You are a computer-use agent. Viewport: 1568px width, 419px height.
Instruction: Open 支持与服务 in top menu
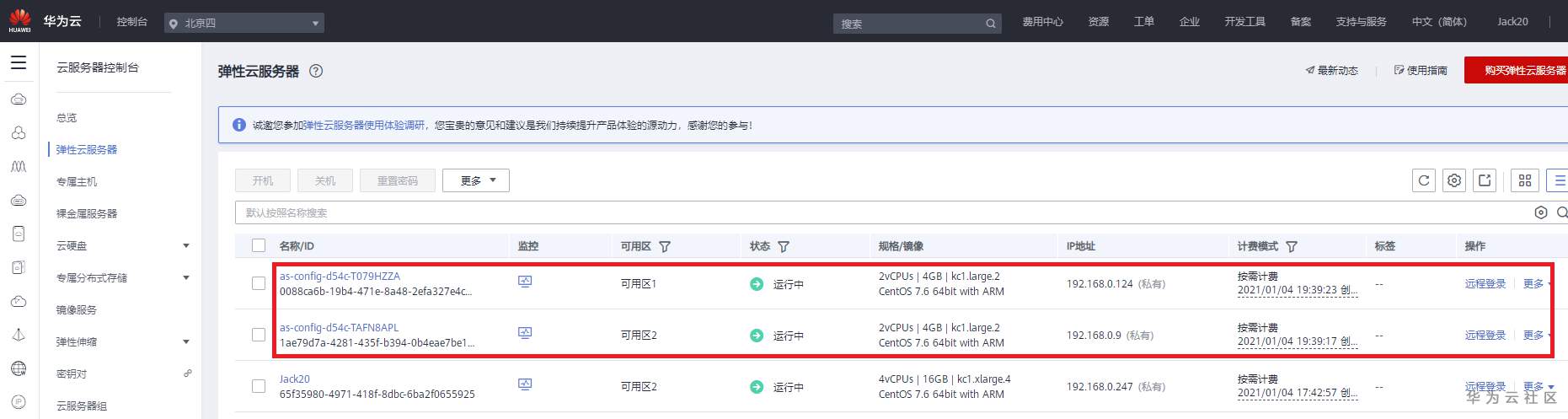coord(1362,22)
